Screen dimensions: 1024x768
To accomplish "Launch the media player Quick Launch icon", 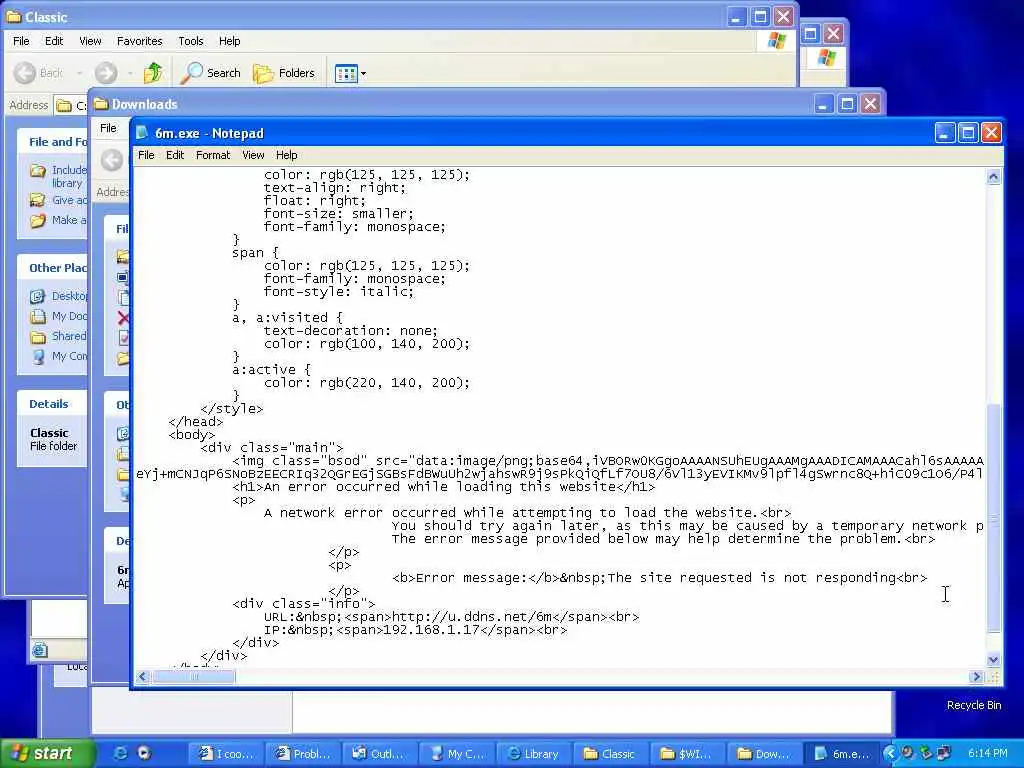I will 144,754.
